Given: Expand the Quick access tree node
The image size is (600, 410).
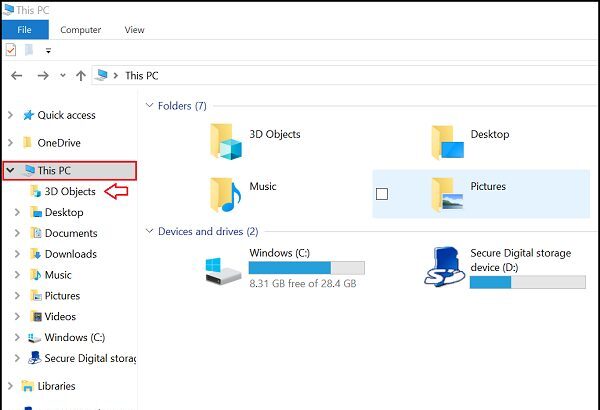Looking at the screenshot, I should pyautogui.click(x=11, y=115).
